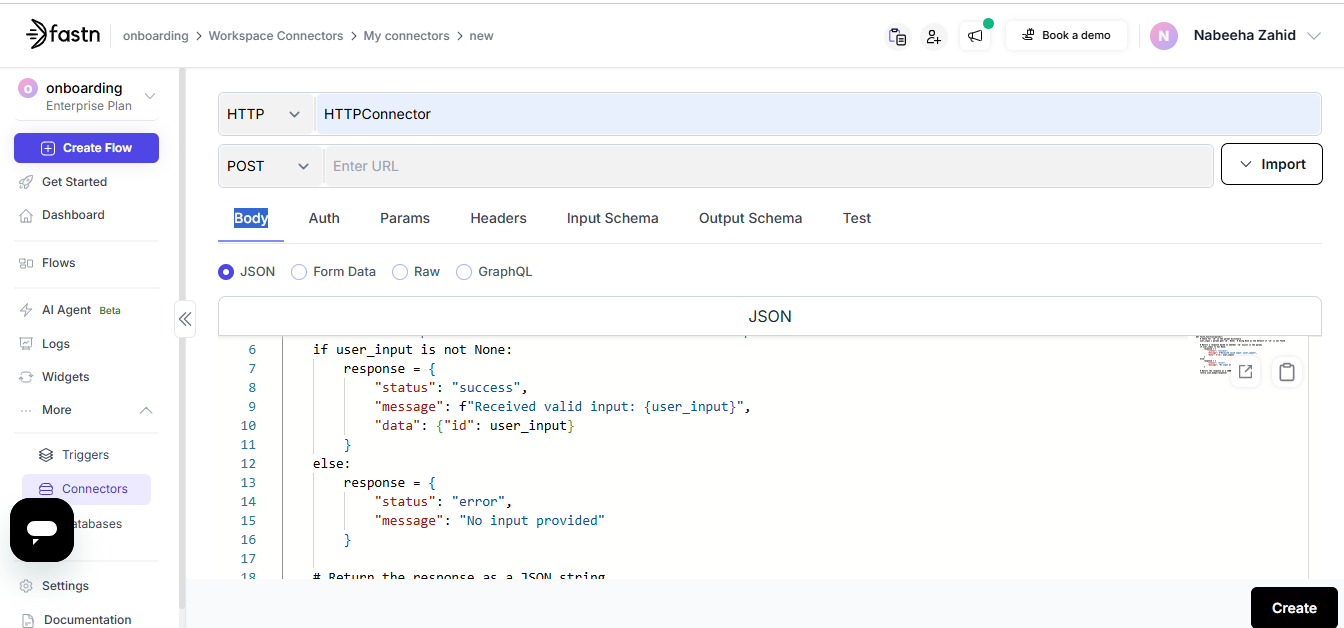Select the Form Data body type

(x=333, y=271)
